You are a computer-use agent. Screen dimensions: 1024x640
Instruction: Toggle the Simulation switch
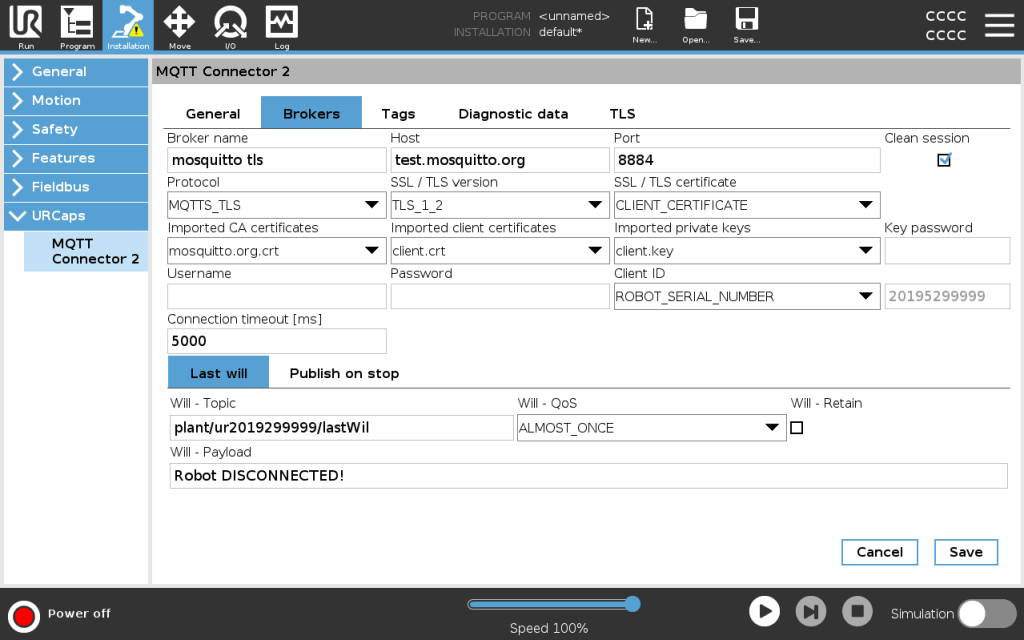986,613
